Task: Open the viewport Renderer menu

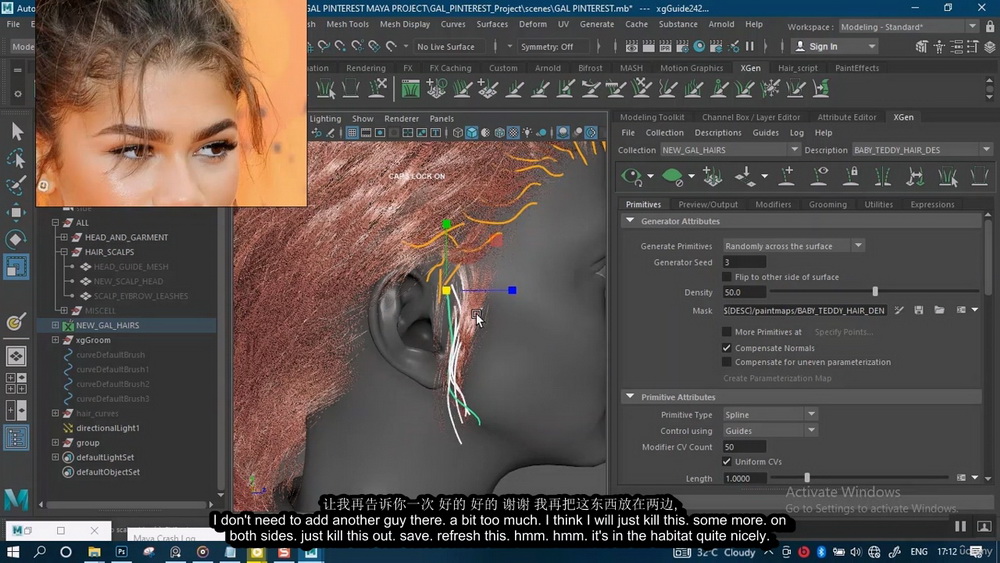Action: [x=401, y=119]
